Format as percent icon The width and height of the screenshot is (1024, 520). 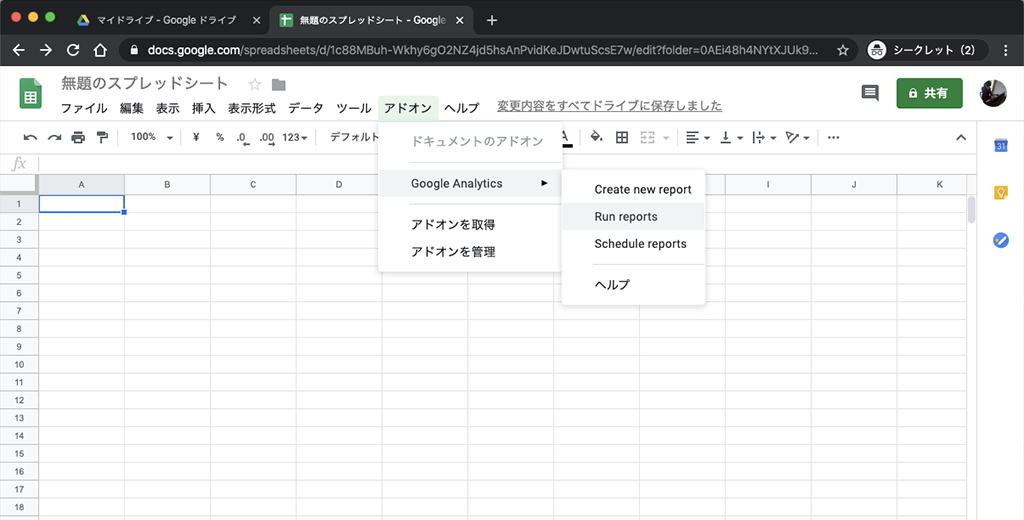[x=220, y=137]
